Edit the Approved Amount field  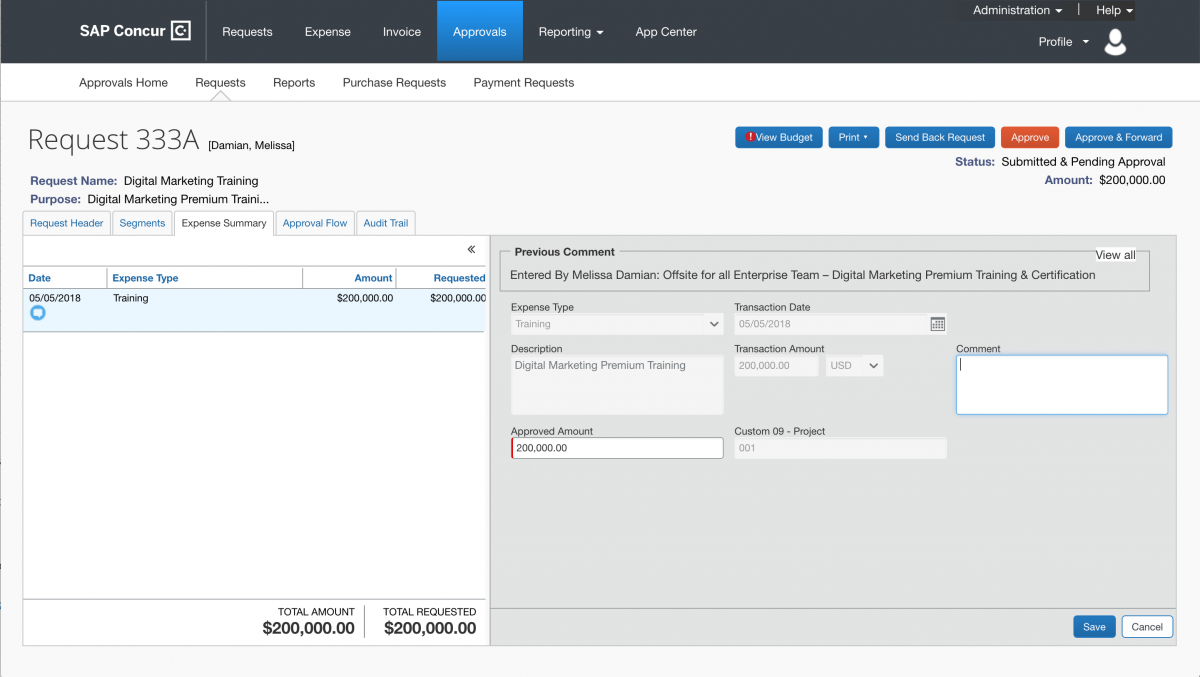pyautogui.click(x=616, y=447)
